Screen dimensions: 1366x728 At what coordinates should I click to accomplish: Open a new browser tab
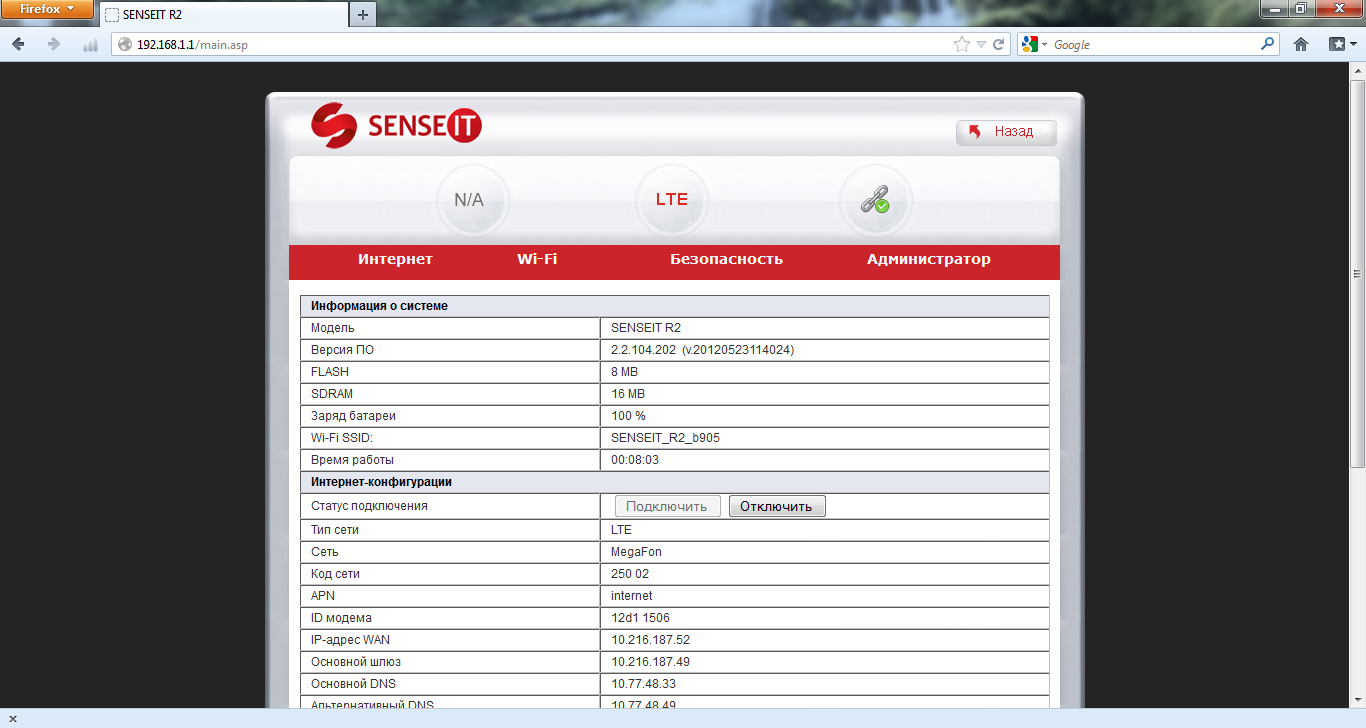tap(363, 14)
